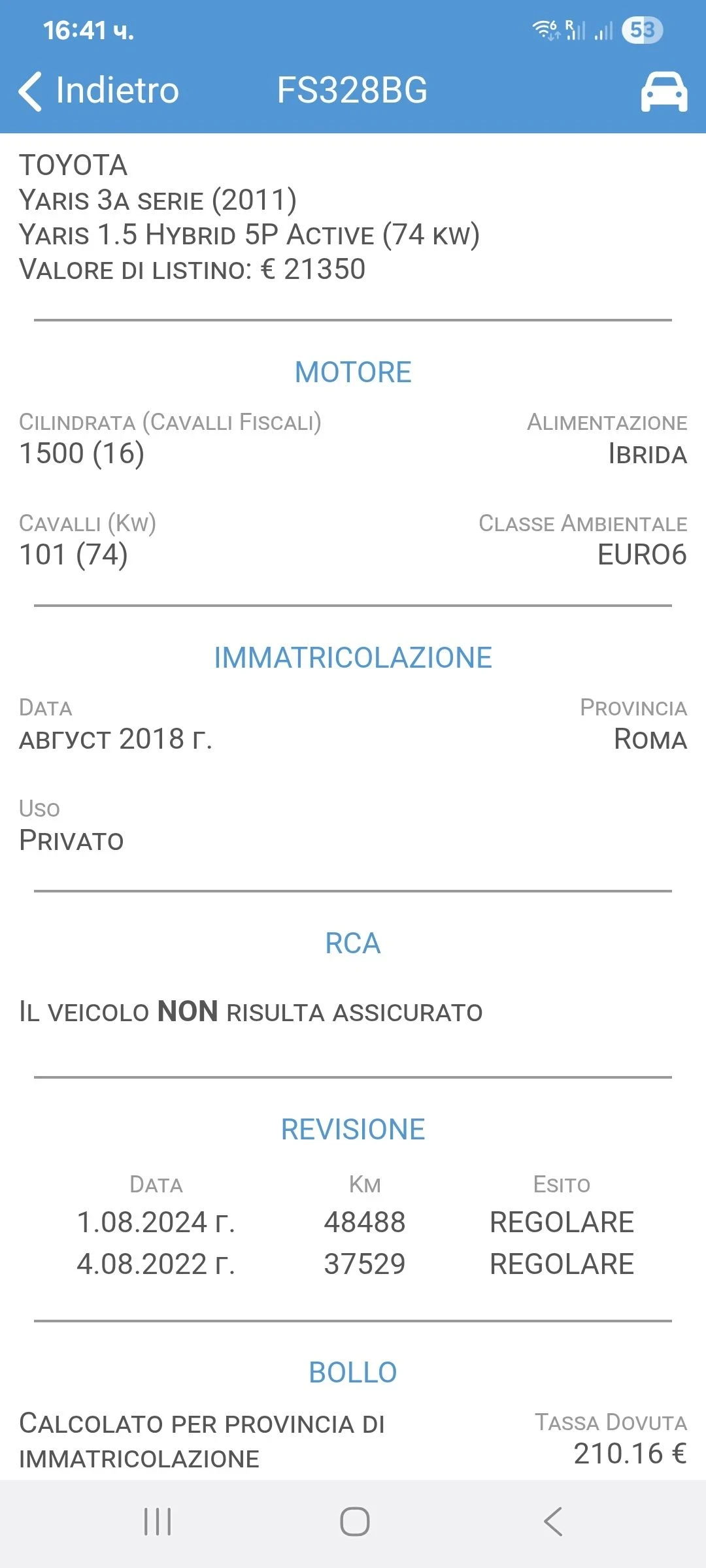Select the MOTORE section heading
This screenshot has height=1568, width=706.
(353, 372)
